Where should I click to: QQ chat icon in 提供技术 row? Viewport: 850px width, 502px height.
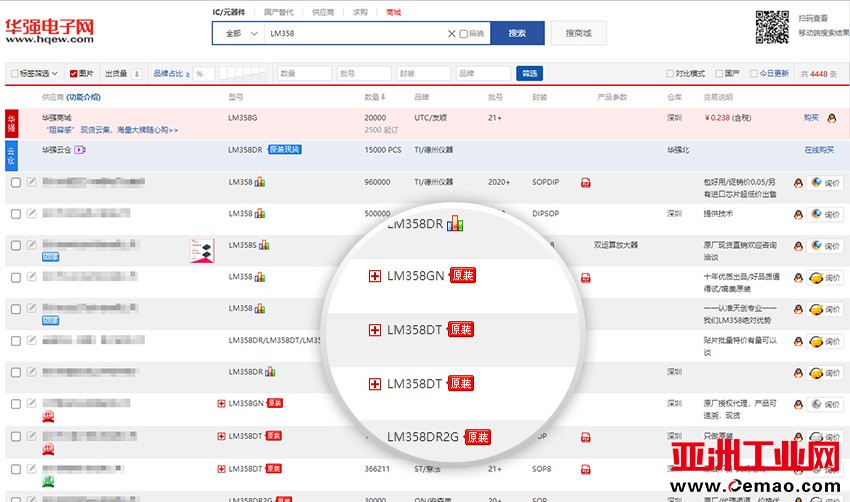tap(798, 215)
